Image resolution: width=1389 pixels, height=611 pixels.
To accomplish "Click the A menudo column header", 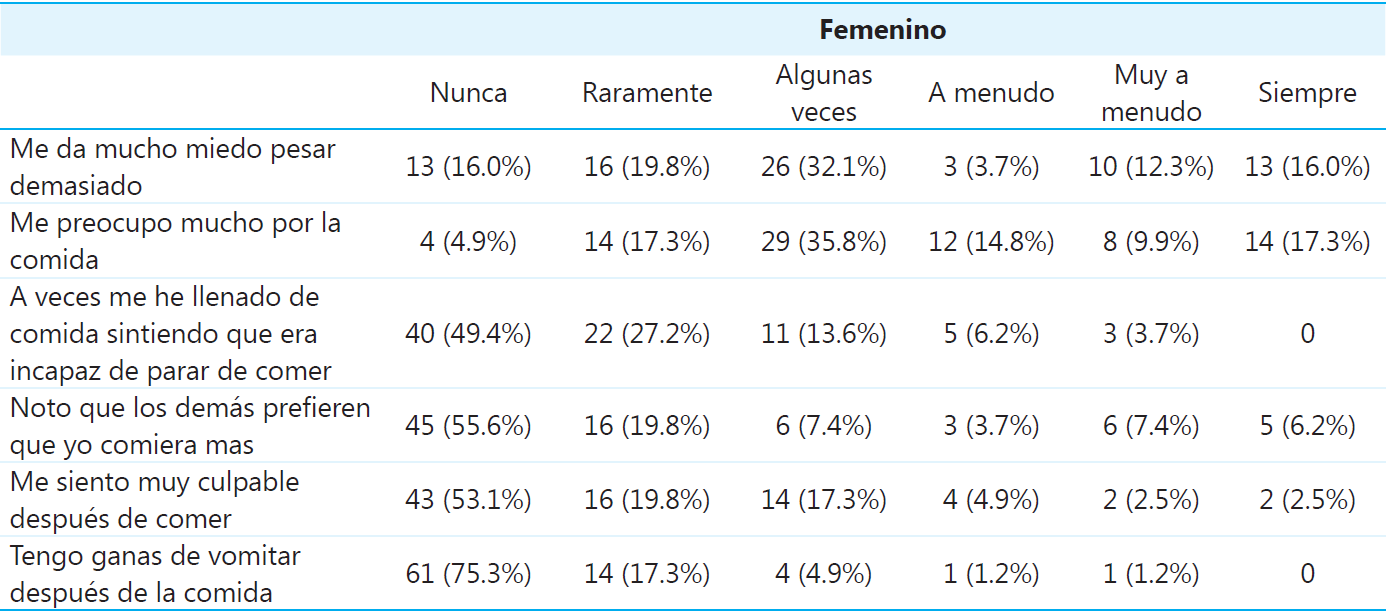I will coord(991,93).
